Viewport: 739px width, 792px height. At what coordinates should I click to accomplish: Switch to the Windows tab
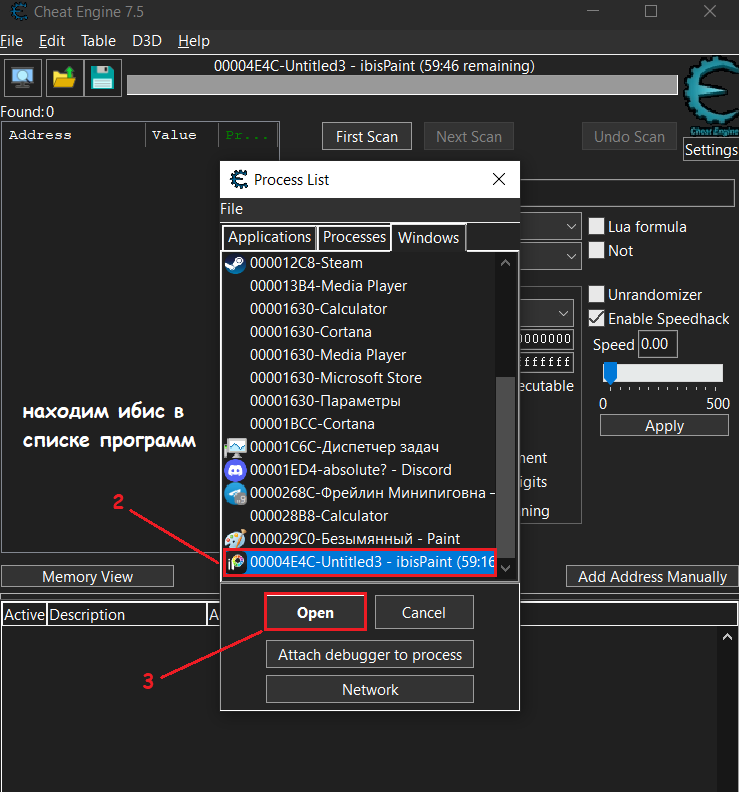(428, 237)
